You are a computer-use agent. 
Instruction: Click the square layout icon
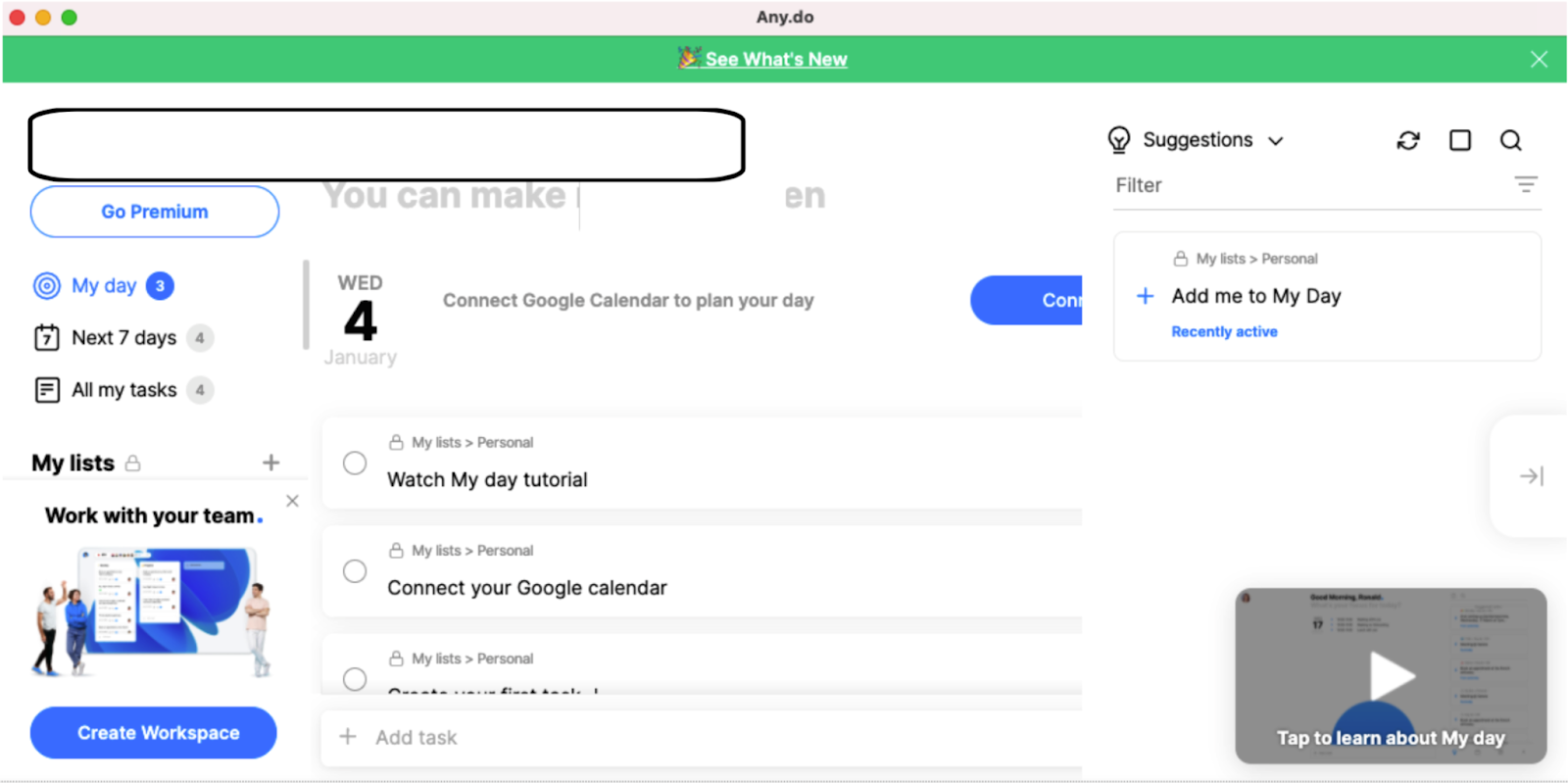pos(1460,140)
